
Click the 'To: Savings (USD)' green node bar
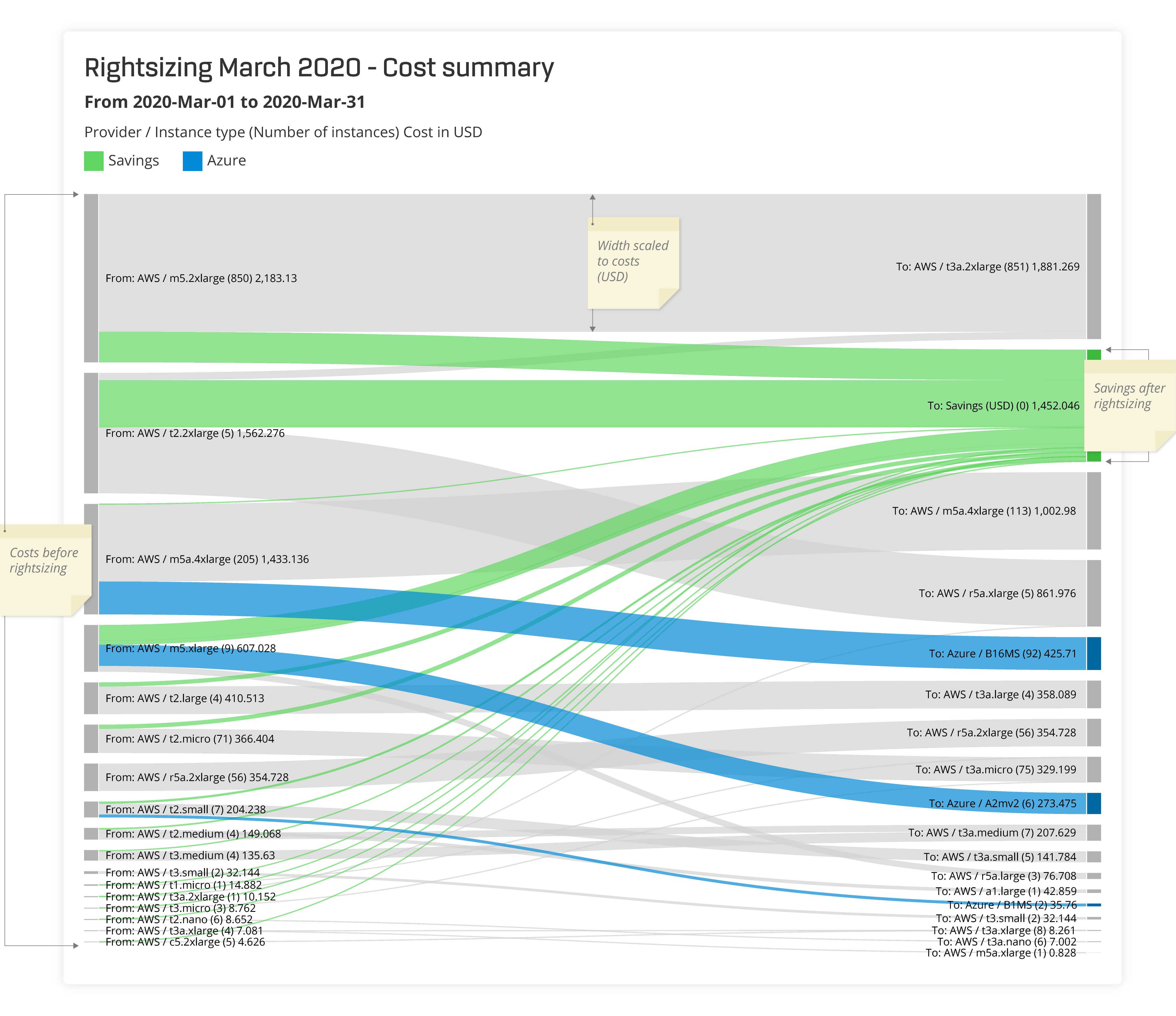point(1094,355)
